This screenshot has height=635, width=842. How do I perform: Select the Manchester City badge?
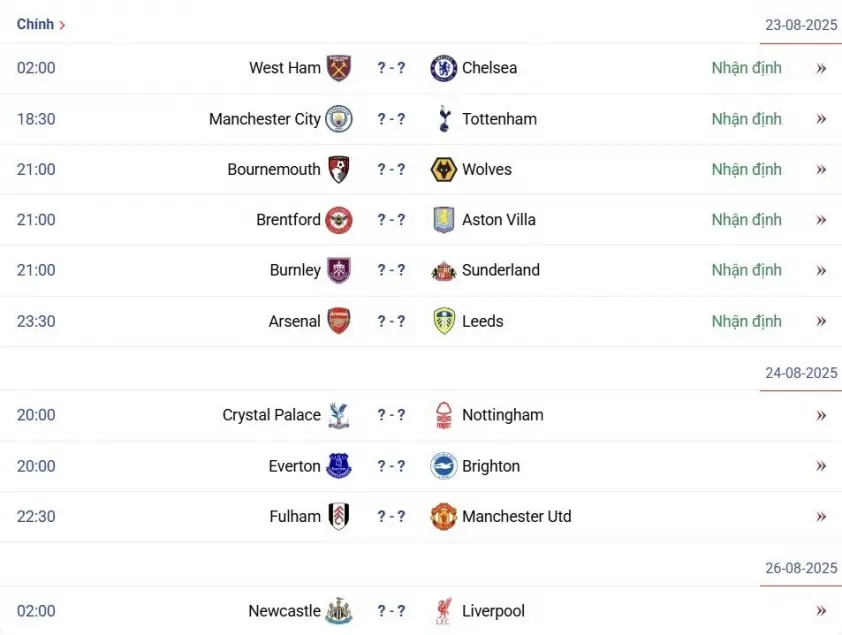339,119
